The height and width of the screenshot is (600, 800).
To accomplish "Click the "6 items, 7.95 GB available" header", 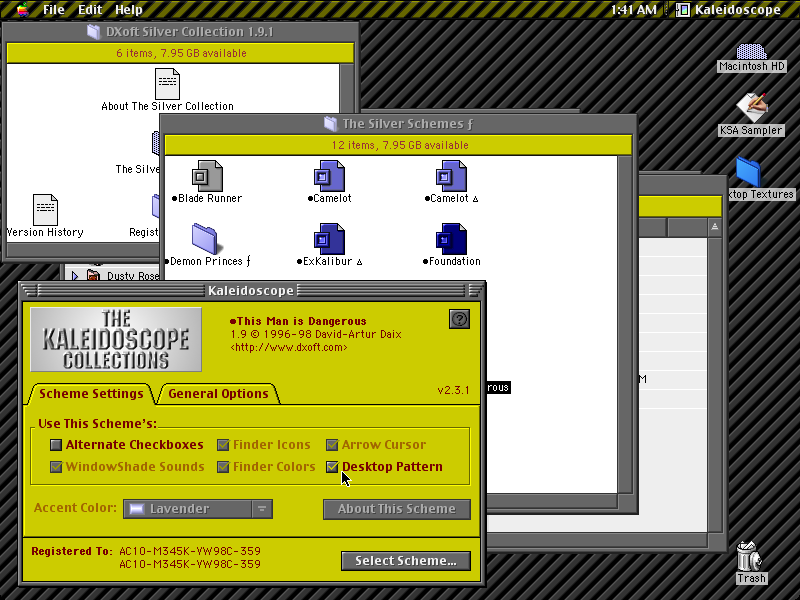I will click(182, 53).
